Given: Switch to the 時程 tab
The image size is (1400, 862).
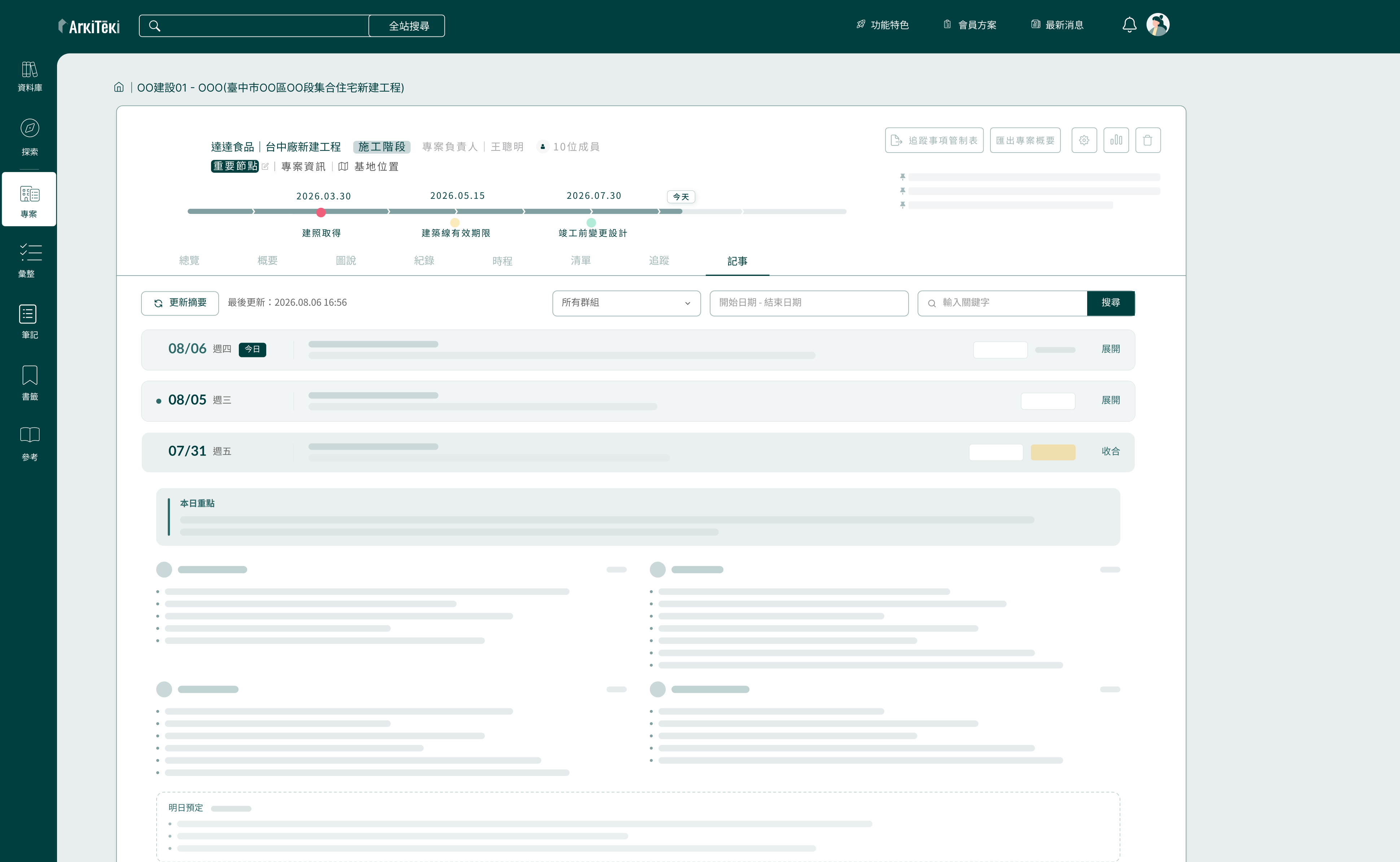Looking at the screenshot, I should pos(502,261).
